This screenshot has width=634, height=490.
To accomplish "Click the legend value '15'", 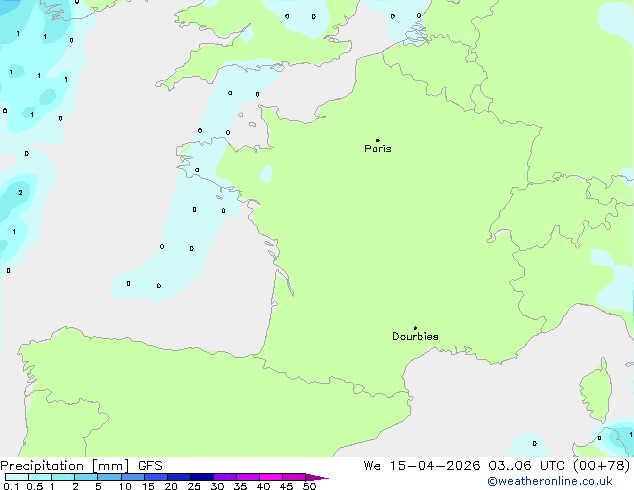I will point(148,486).
